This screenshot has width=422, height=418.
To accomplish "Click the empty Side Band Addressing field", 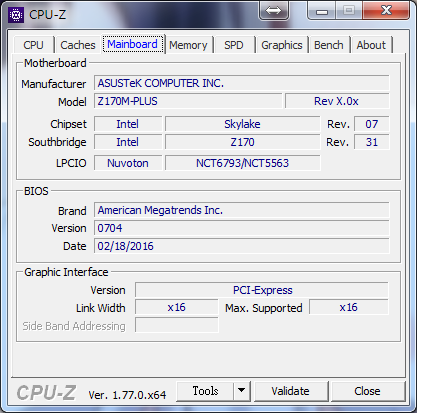I will (x=177, y=325).
